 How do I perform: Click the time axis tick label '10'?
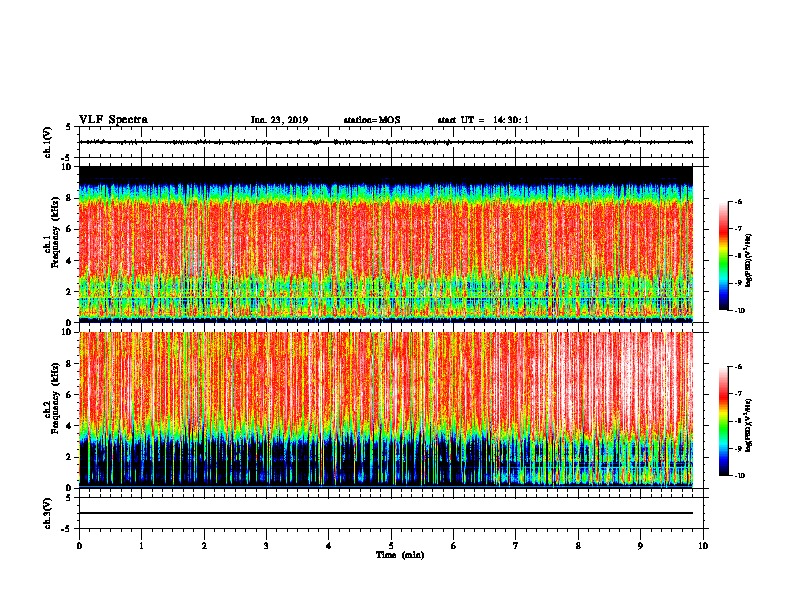pos(703,545)
